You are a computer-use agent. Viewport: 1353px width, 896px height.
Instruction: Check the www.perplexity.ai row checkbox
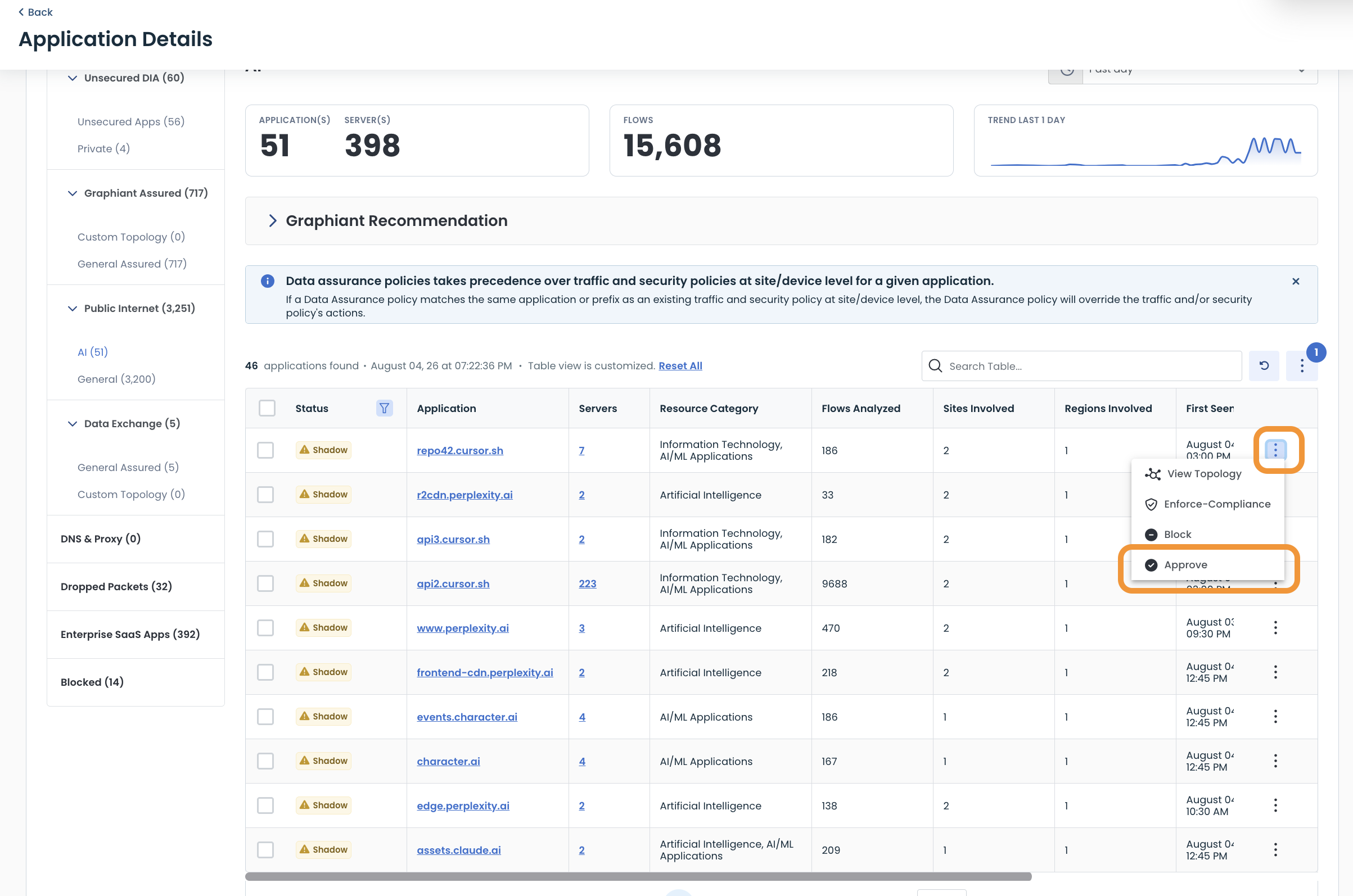coord(265,627)
